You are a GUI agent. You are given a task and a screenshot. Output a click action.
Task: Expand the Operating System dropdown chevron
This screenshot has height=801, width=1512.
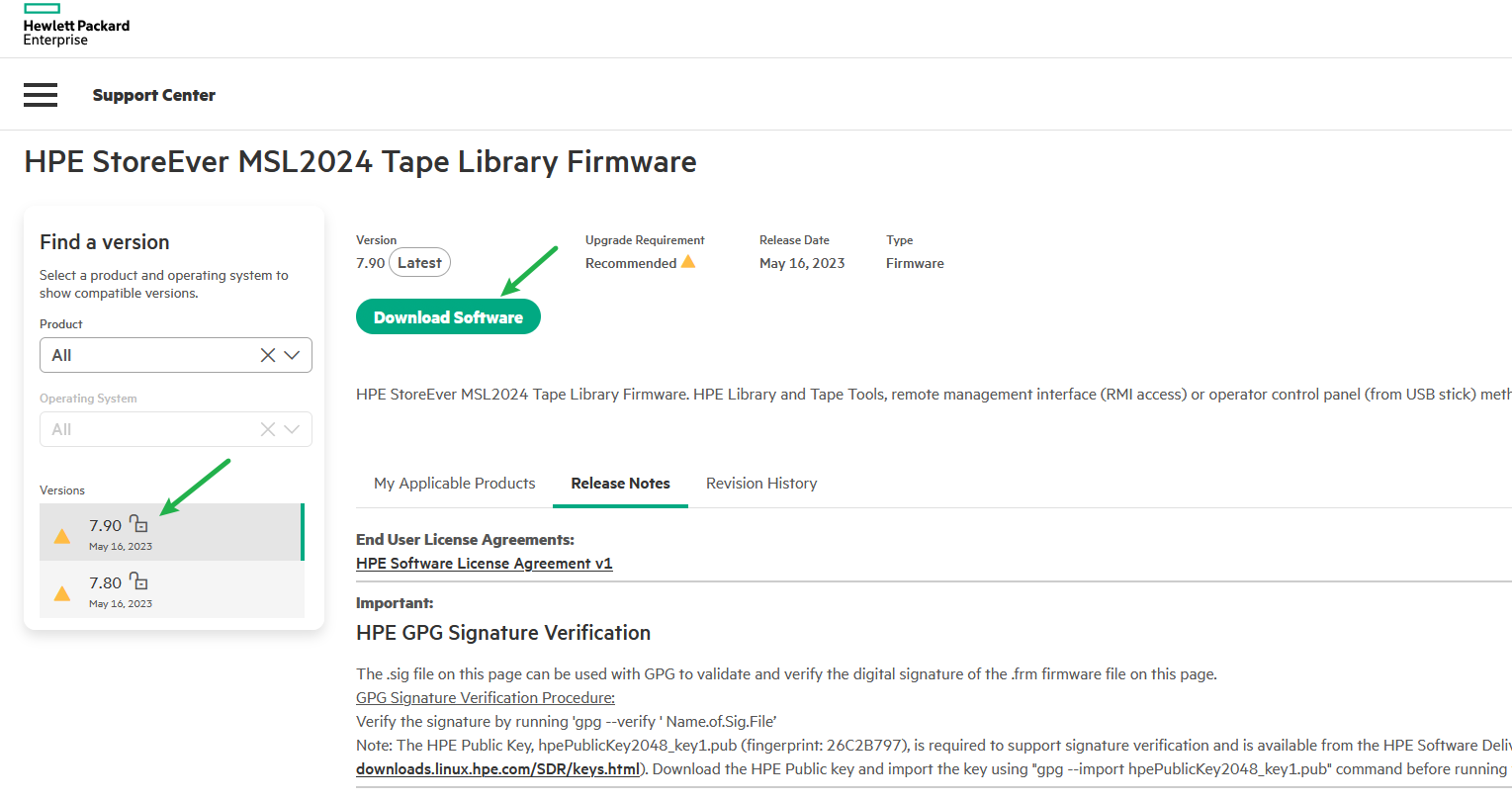click(292, 429)
